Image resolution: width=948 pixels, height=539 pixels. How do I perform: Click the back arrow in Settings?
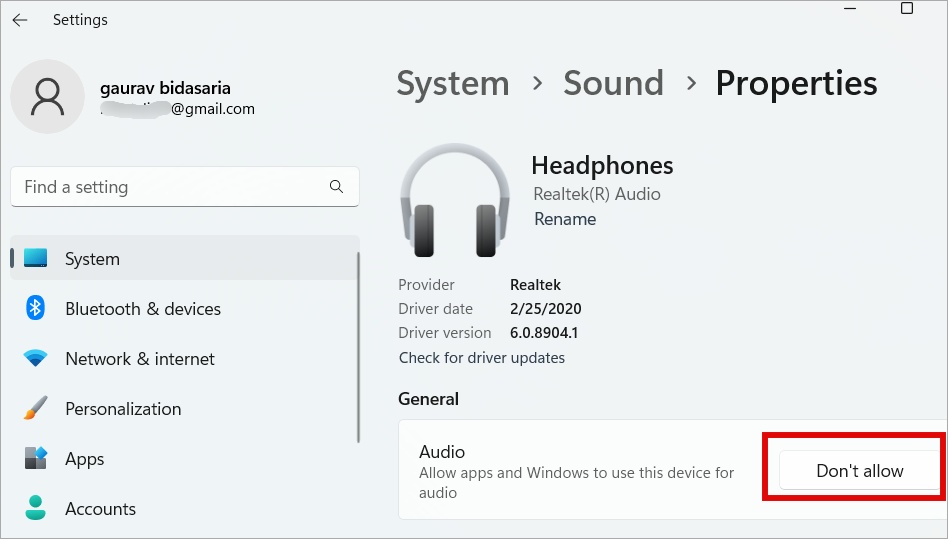[x=20, y=20]
